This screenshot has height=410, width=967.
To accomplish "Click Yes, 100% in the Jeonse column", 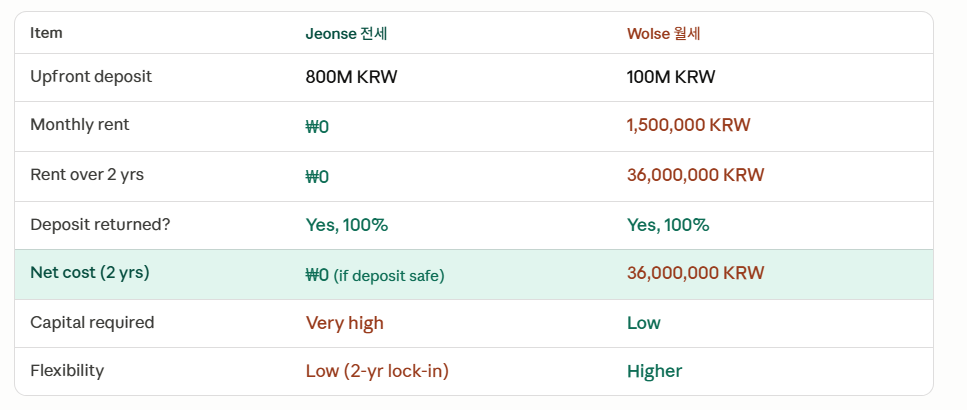I will [x=347, y=225].
